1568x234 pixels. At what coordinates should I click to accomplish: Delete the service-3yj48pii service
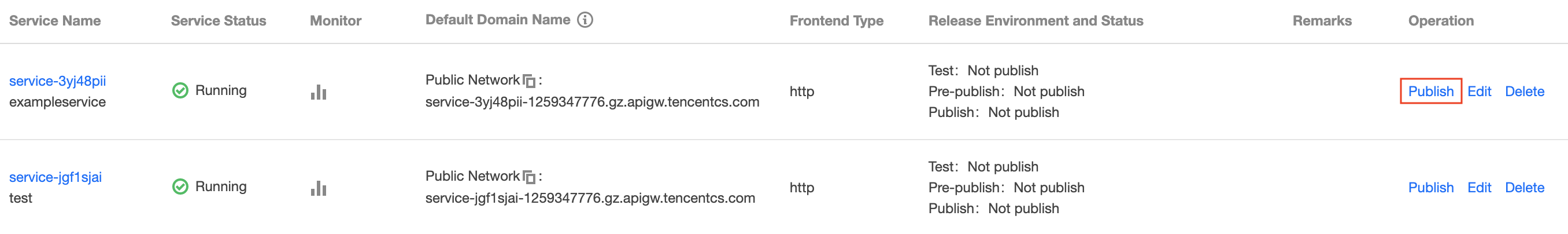[1524, 92]
